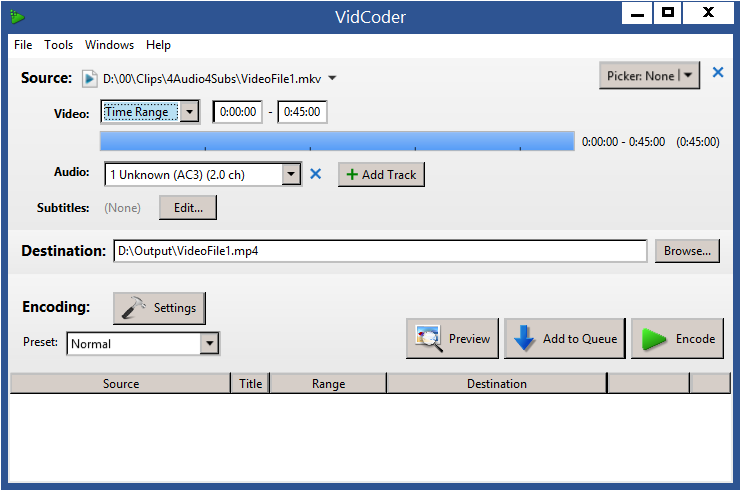This screenshot has height=491, width=741.
Task: Click the start time field 0:00:00
Action: (238, 112)
